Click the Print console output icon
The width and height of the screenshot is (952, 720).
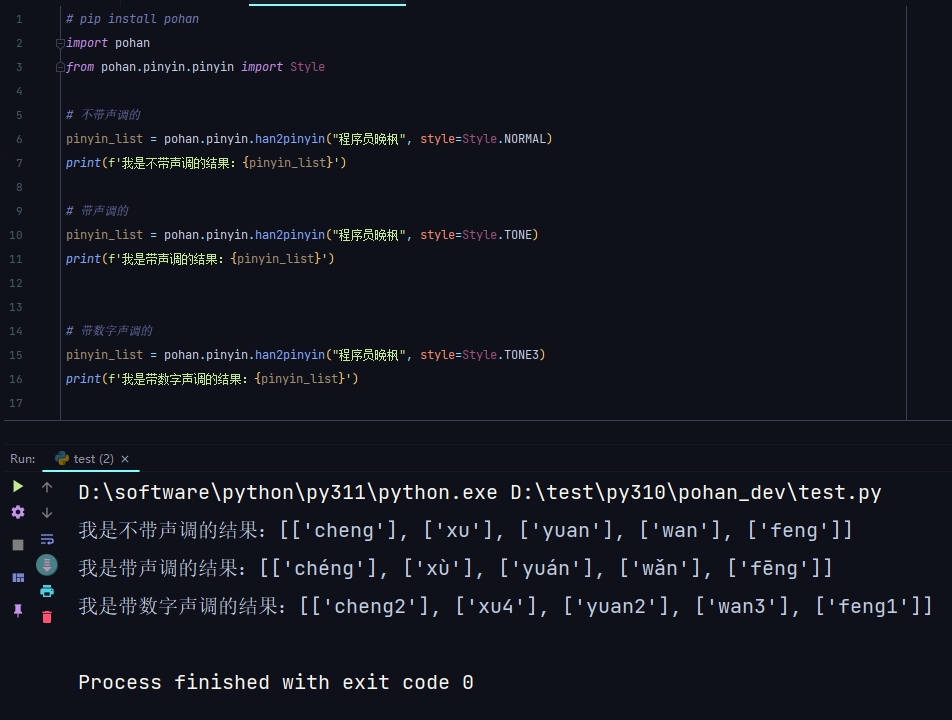click(47, 591)
